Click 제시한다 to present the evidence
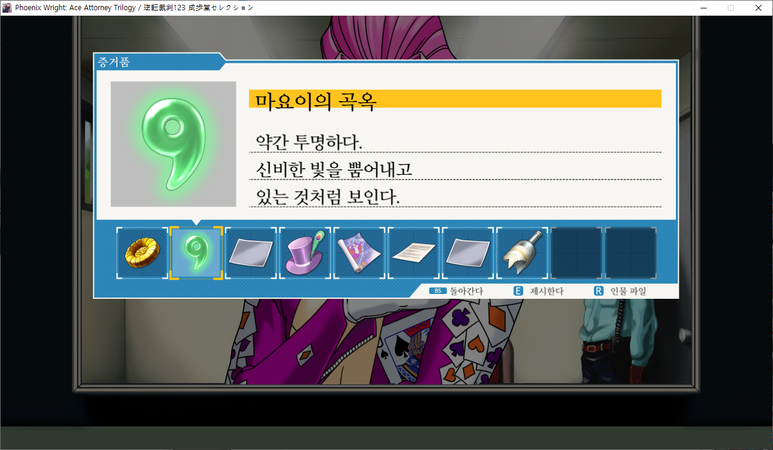Screen dimensions: 773x450 546,291
